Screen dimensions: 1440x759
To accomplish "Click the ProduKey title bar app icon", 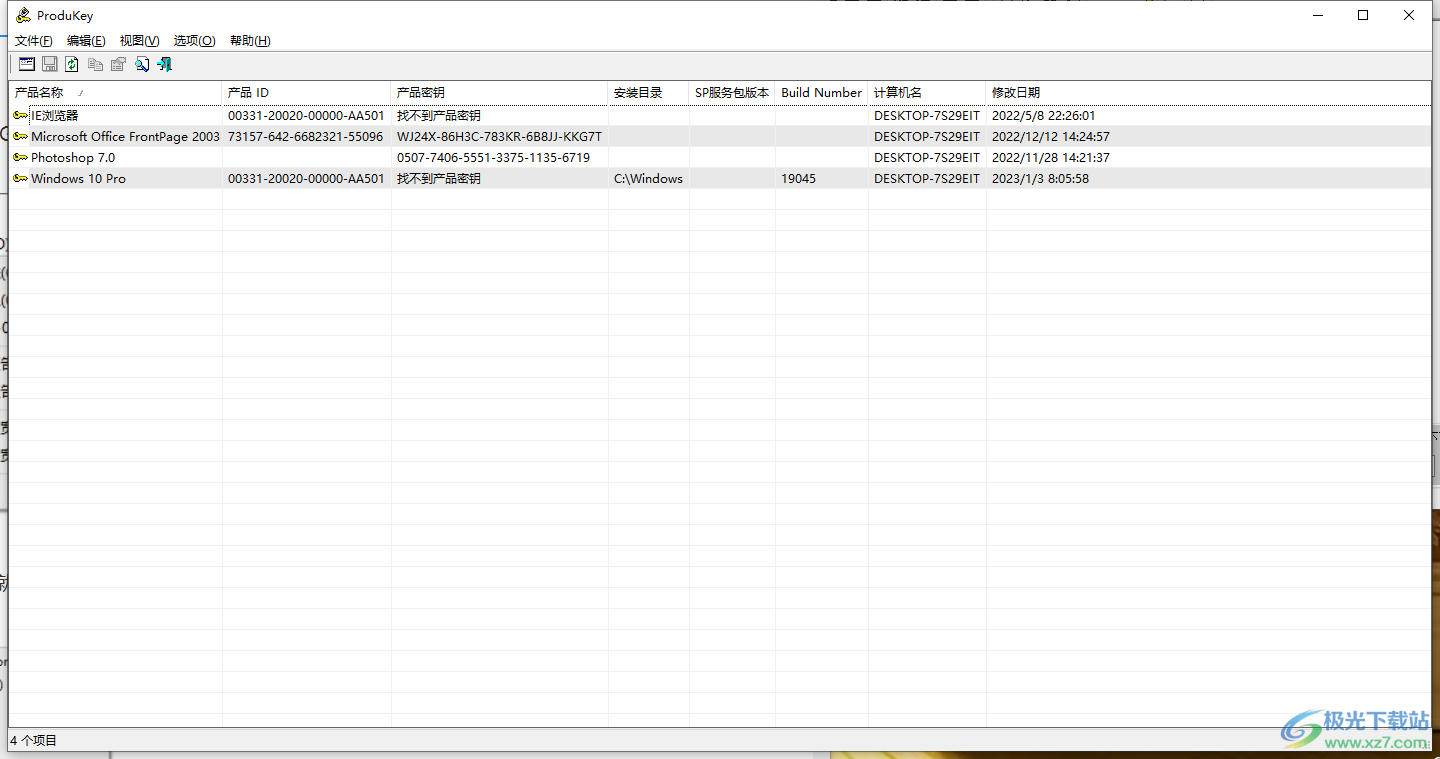I will (x=23, y=15).
